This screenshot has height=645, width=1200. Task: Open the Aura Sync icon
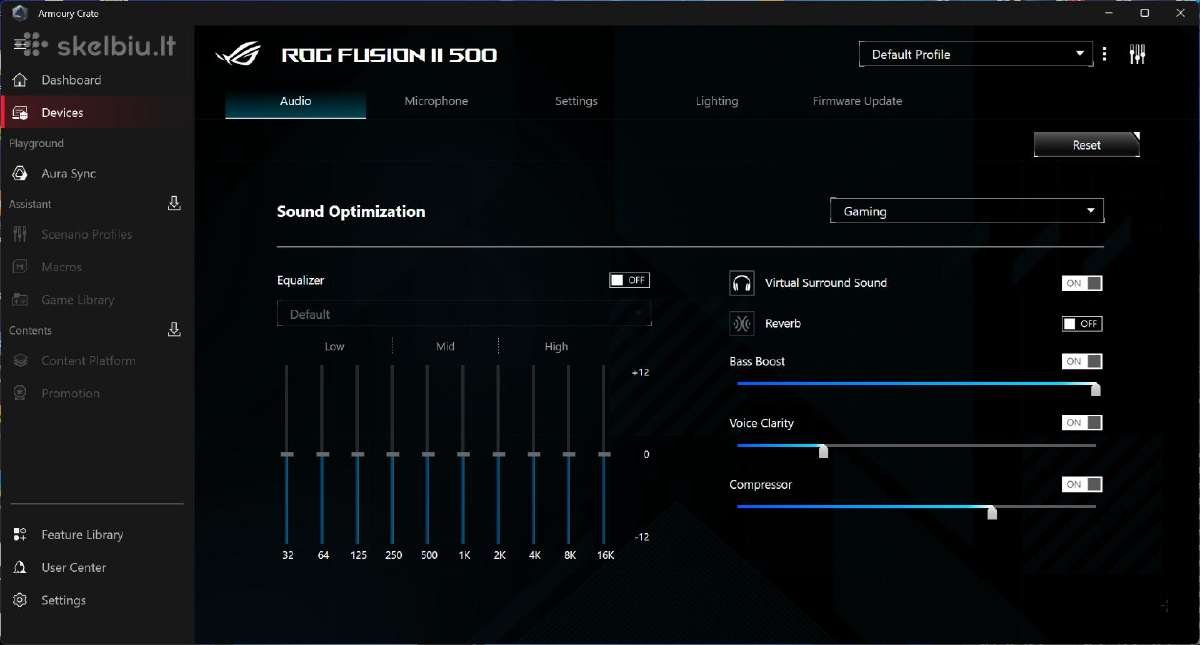(x=20, y=174)
